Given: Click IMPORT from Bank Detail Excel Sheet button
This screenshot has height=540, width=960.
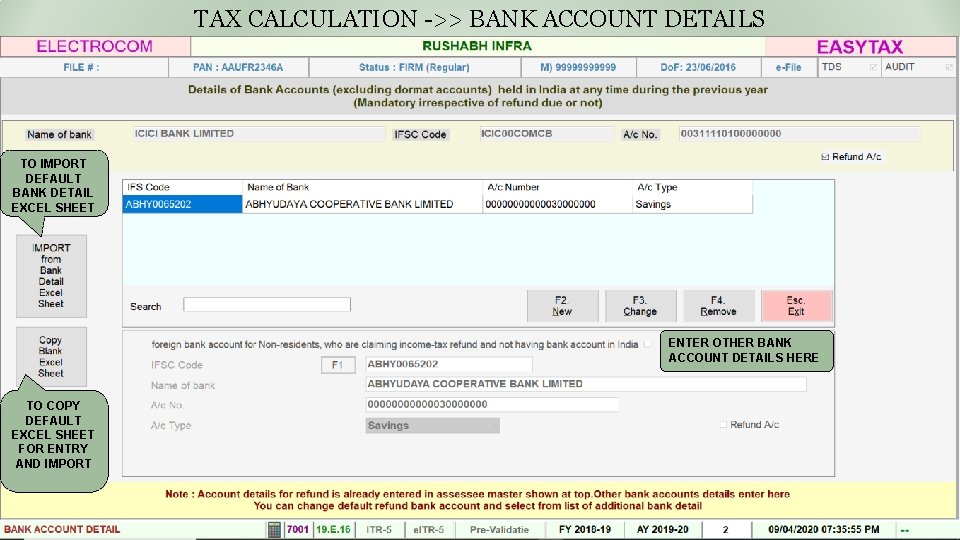Looking at the screenshot, I should pyautogui.click(x=51, y=276).
